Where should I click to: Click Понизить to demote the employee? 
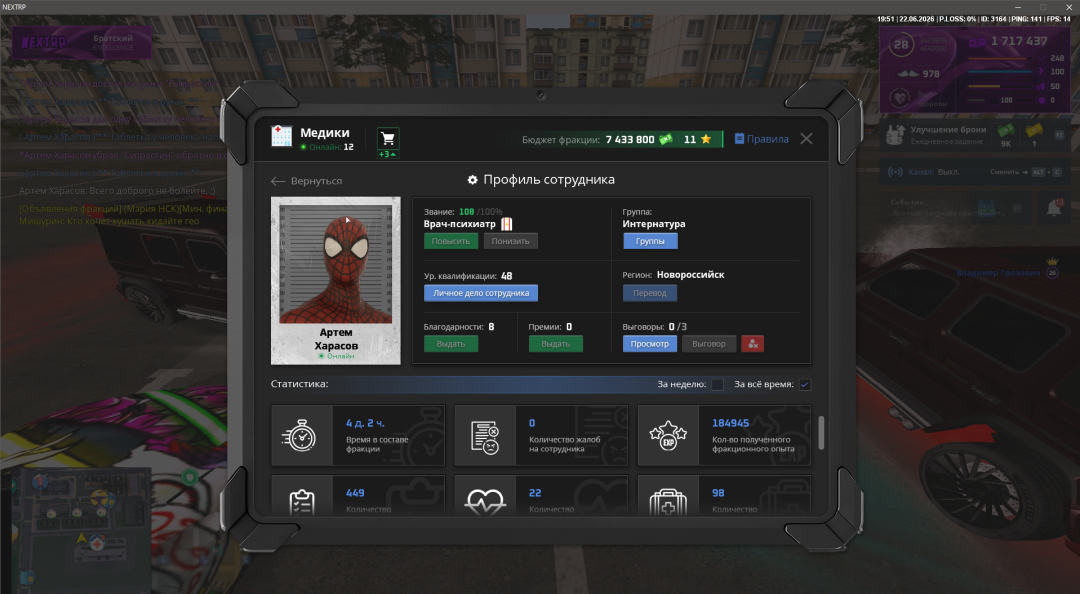pos(510,241)
